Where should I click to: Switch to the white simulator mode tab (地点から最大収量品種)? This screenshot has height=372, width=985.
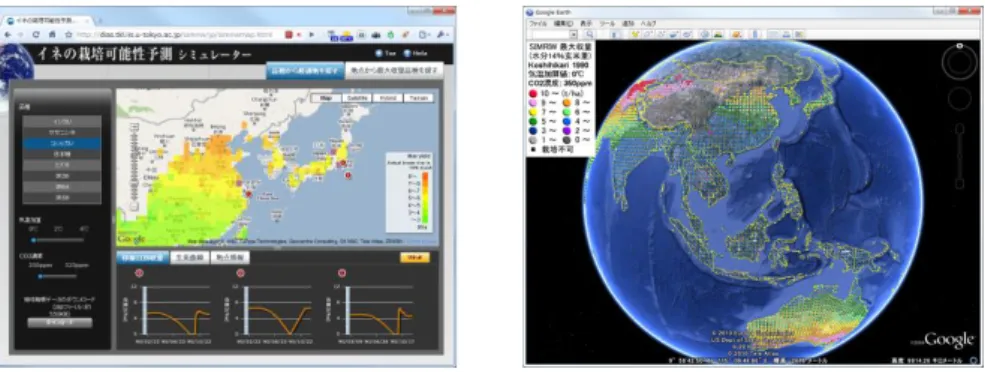[394, 70]
